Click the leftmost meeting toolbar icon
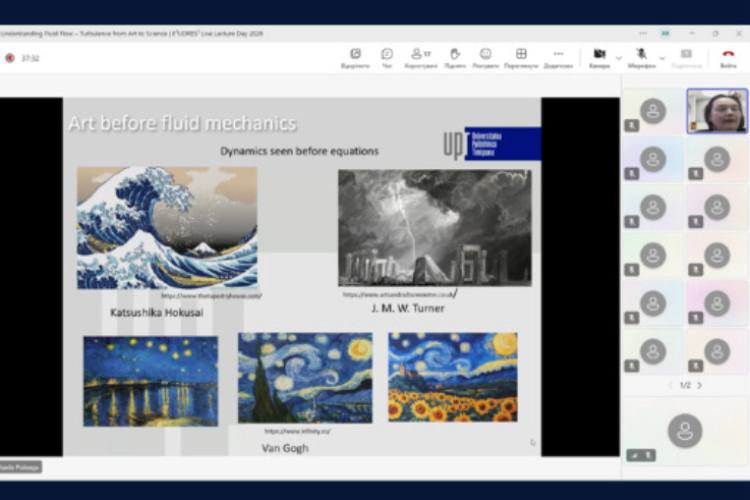 (355, 56)
